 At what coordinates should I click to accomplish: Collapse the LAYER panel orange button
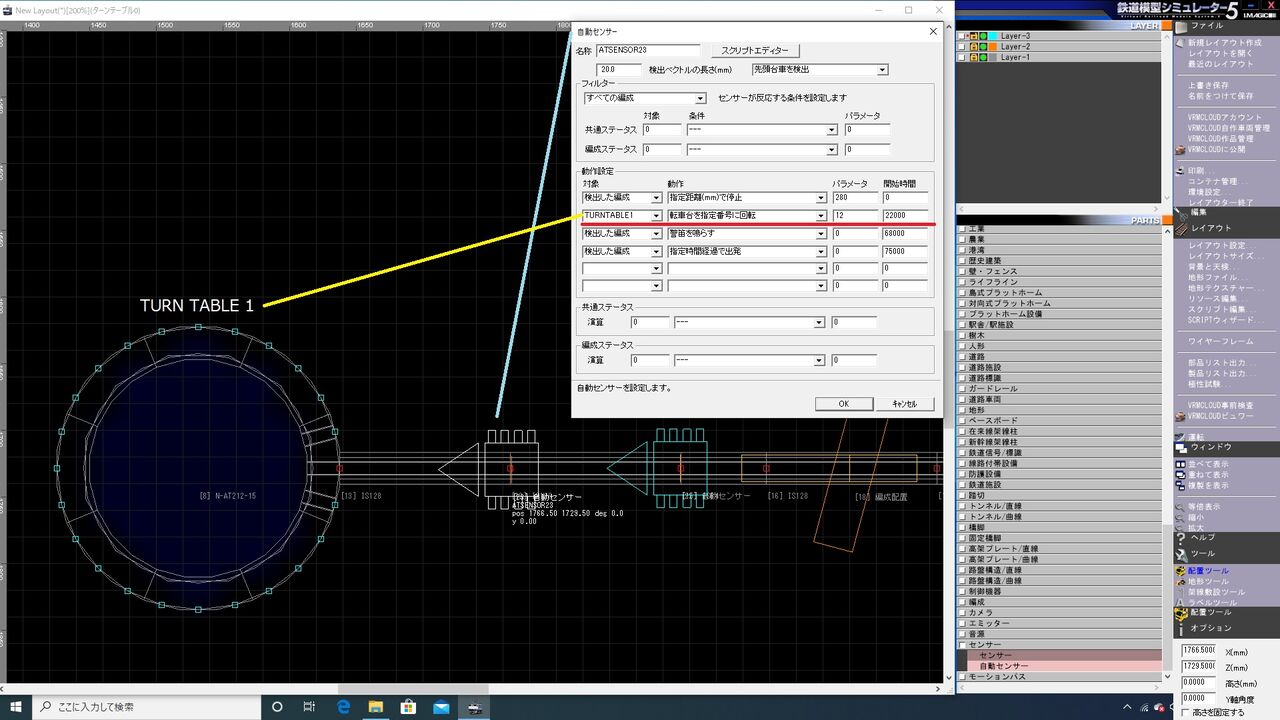tap(1165, 26)
